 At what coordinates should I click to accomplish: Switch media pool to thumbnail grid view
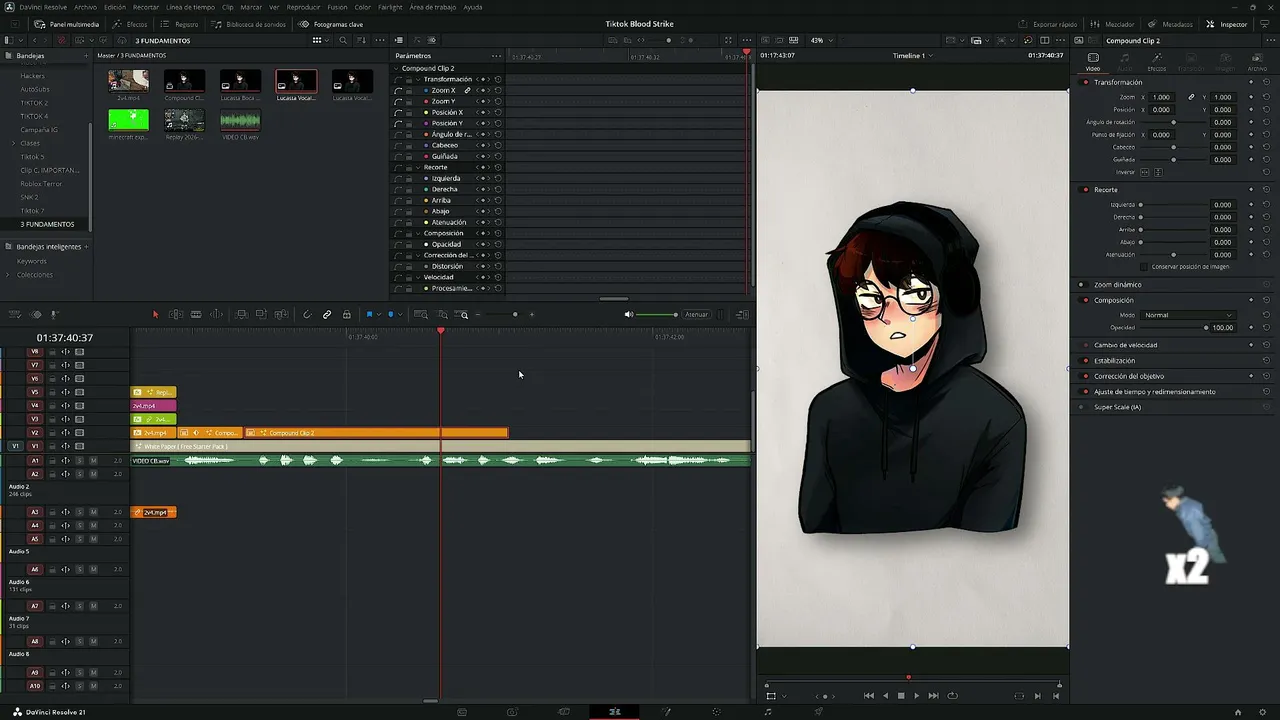pos(317,40)
